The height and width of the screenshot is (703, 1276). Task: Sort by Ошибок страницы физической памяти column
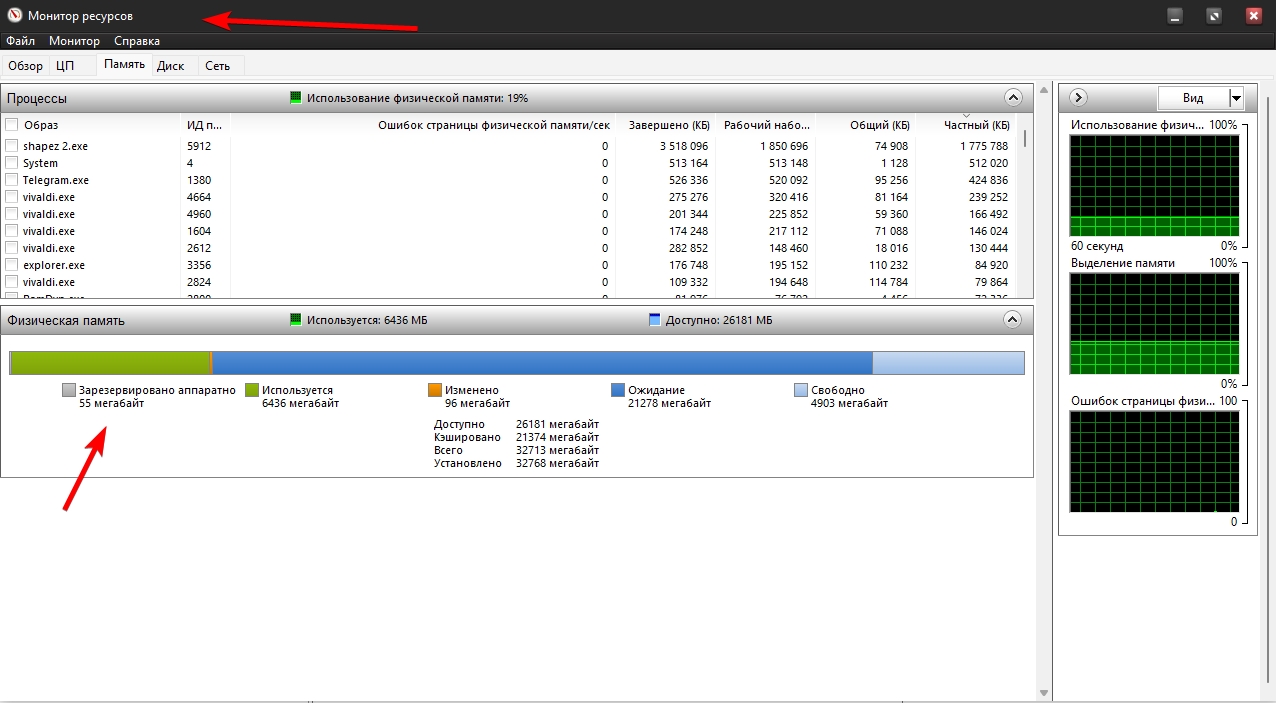click(x=422, y=125)
